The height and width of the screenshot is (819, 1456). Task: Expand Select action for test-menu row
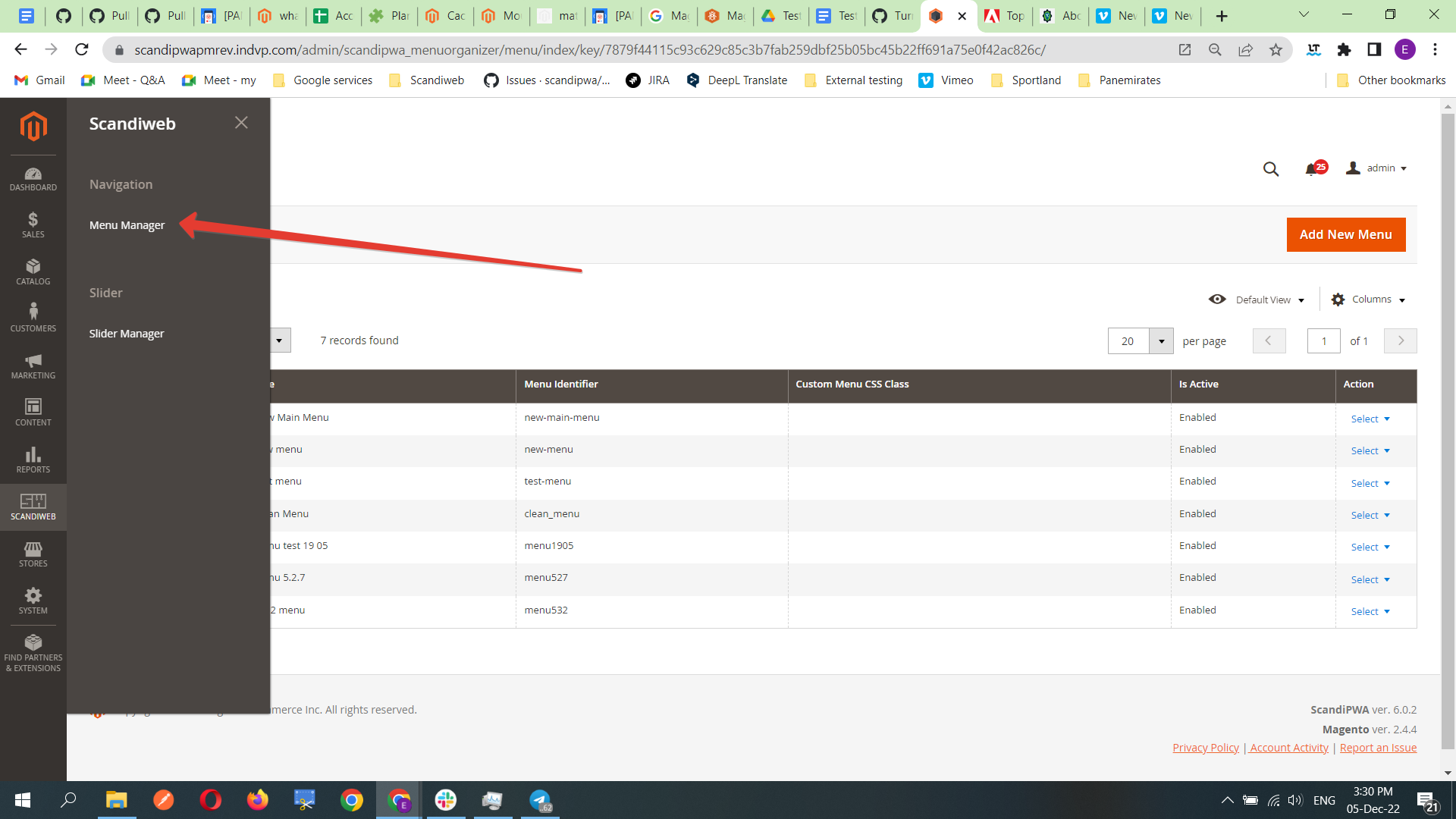point(1370,483)
